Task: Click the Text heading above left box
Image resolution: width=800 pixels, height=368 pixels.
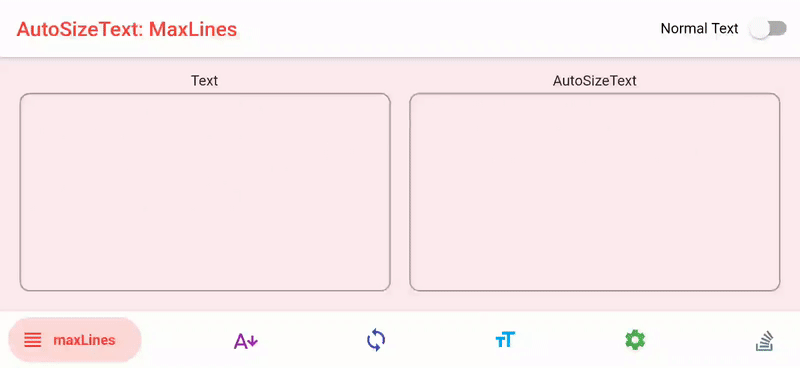Action: tap(205, 81)
